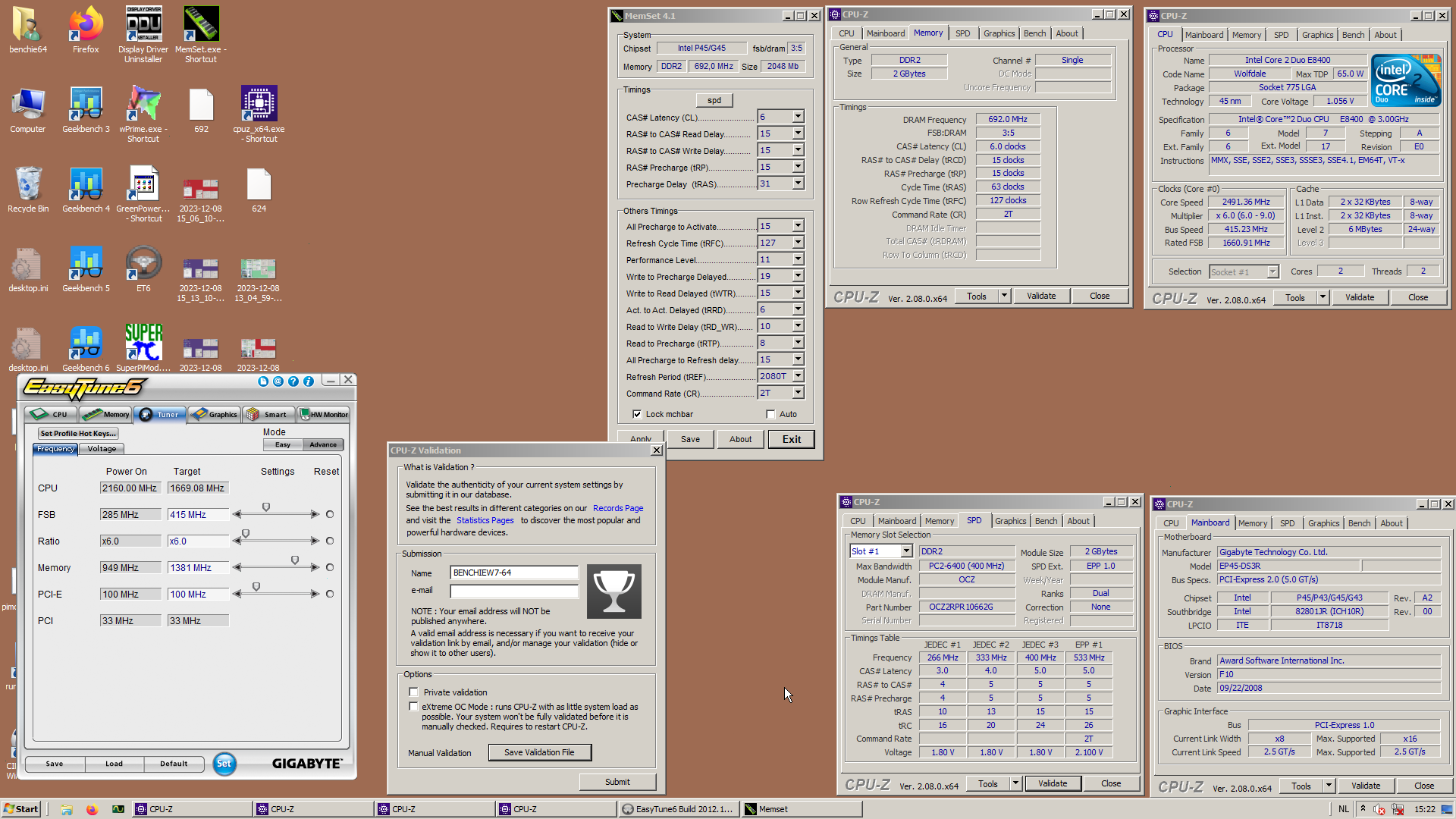Open MemSet.exe shortcut on desktop
Screen dimensions: 1456x819
(x=201, y=34)
